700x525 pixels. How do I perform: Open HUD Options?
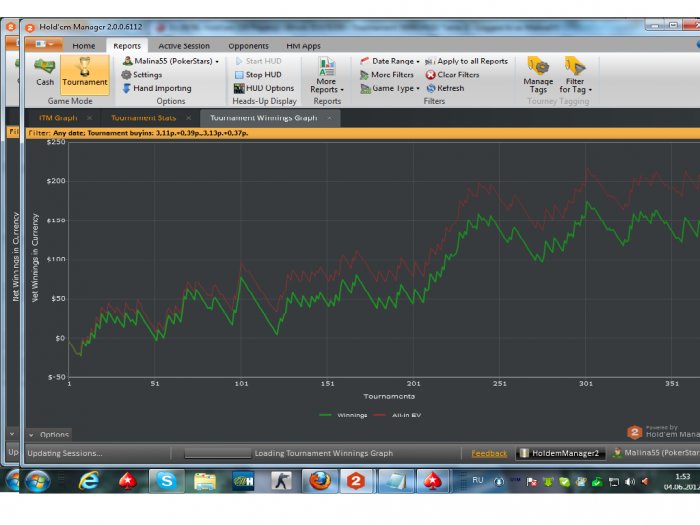tap(264, 88)
